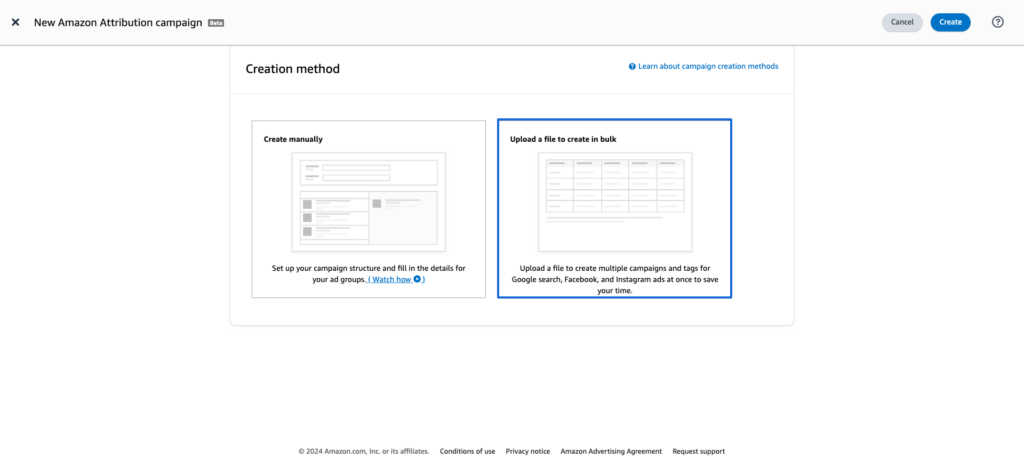Close the new campaign dialog with X
This screenshot has height=467, width=1024.
click(16, 22)
